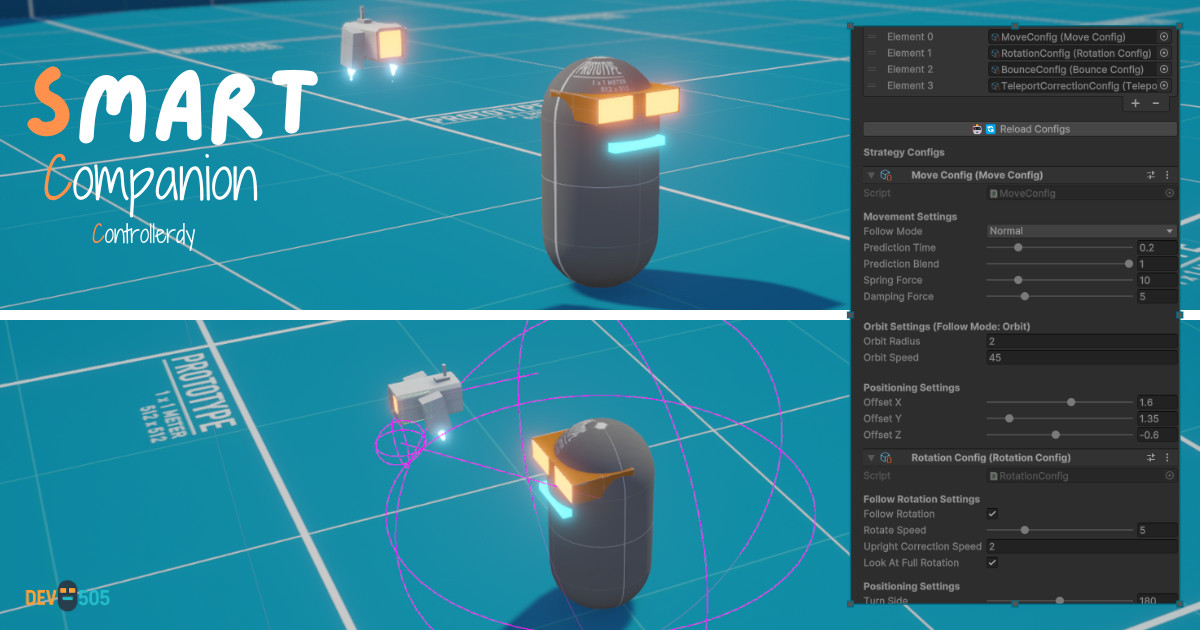1200x630 pixels.
Task: Toggle the Follow Rotation checkbox
Action: point(992,514)
